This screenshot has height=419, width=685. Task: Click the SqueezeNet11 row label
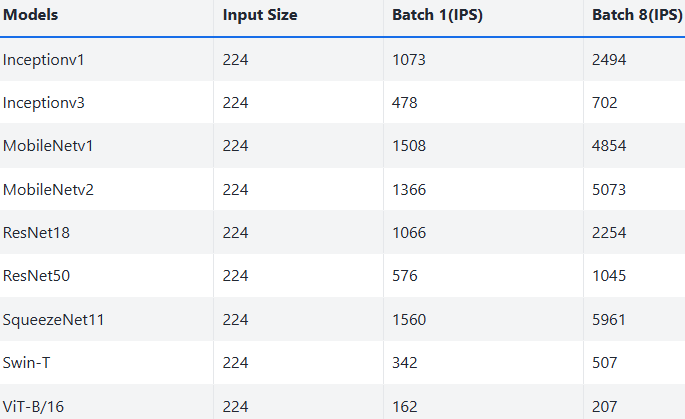pos(53,320)
